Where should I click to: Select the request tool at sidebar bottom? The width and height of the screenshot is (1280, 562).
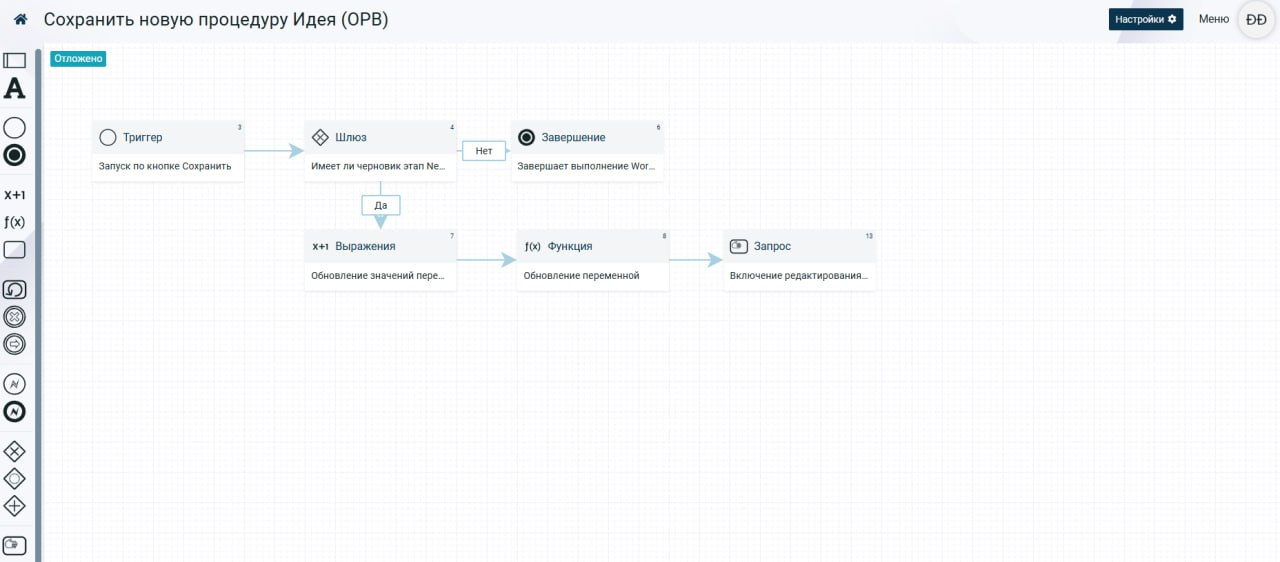[x=15, y=545]
